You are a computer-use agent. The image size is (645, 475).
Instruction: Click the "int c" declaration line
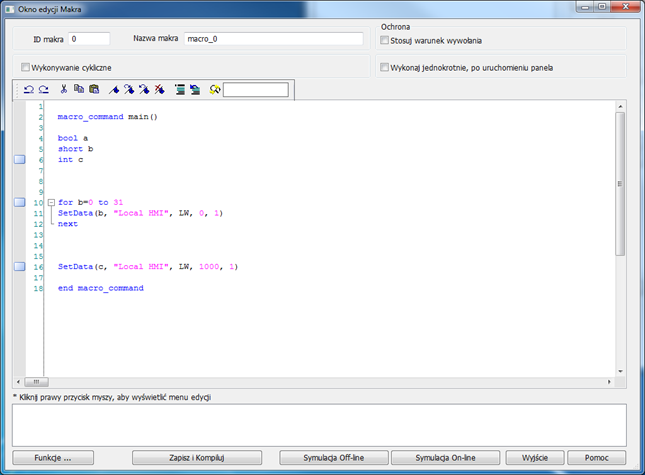click(x=70, y=160)
